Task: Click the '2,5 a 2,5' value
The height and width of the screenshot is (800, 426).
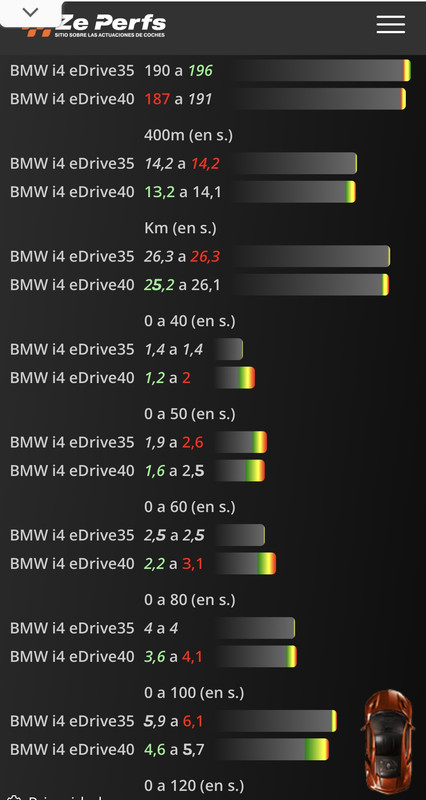Action: 174,535
